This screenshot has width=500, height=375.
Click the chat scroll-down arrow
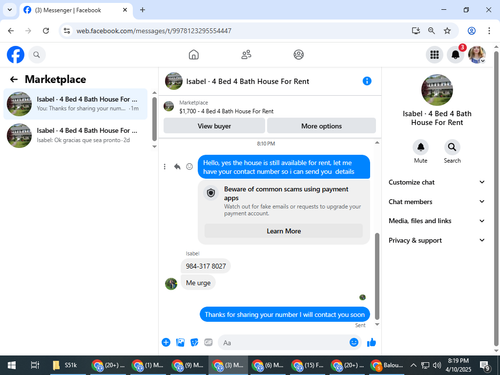click(377, 324)
